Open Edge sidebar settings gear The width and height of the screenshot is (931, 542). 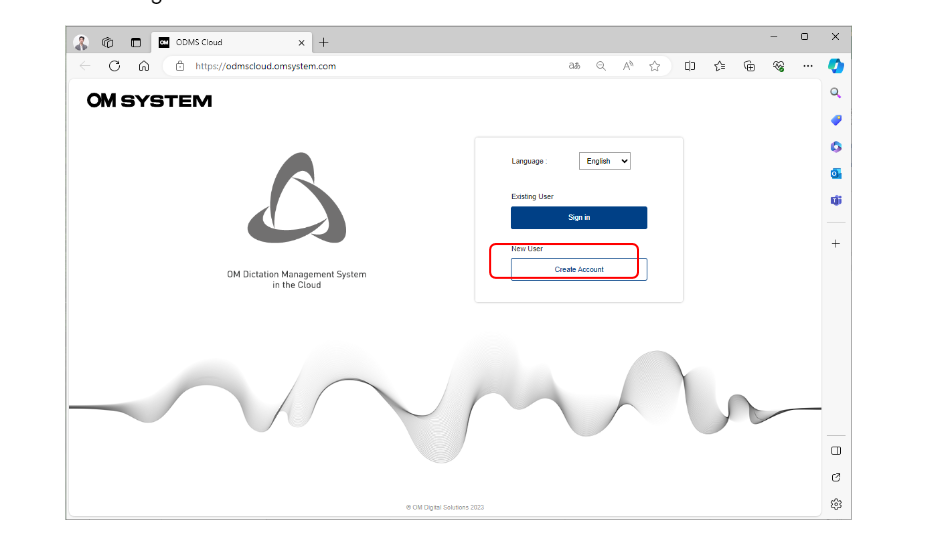836,504
